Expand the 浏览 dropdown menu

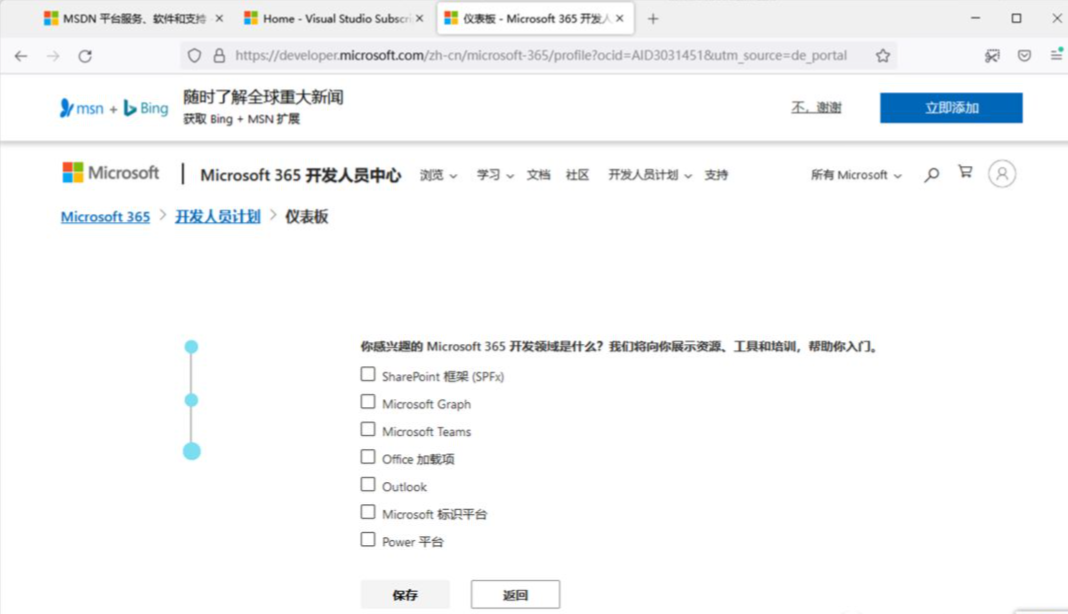coord(438,175)
